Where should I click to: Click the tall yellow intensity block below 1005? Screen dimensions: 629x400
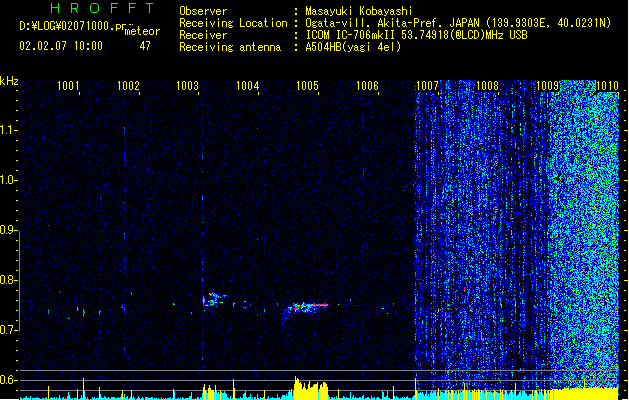pos(311,388)
